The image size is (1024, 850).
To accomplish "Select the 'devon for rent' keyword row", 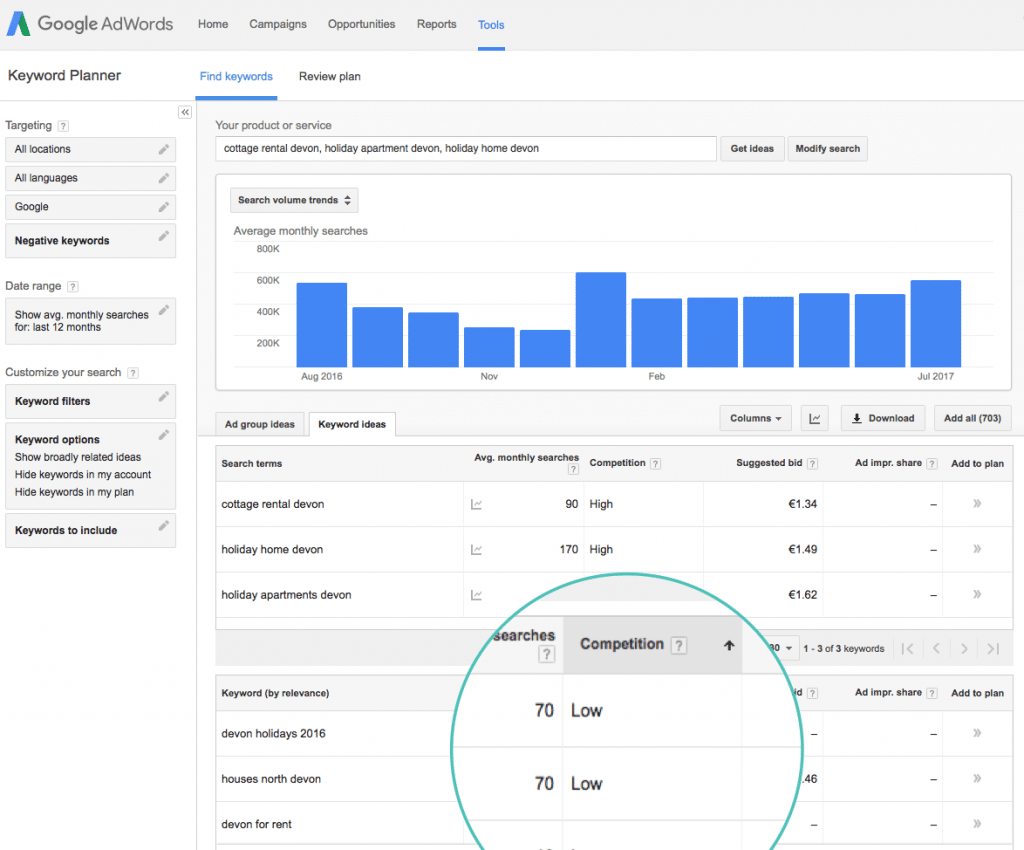I will [x=256, y=825].
